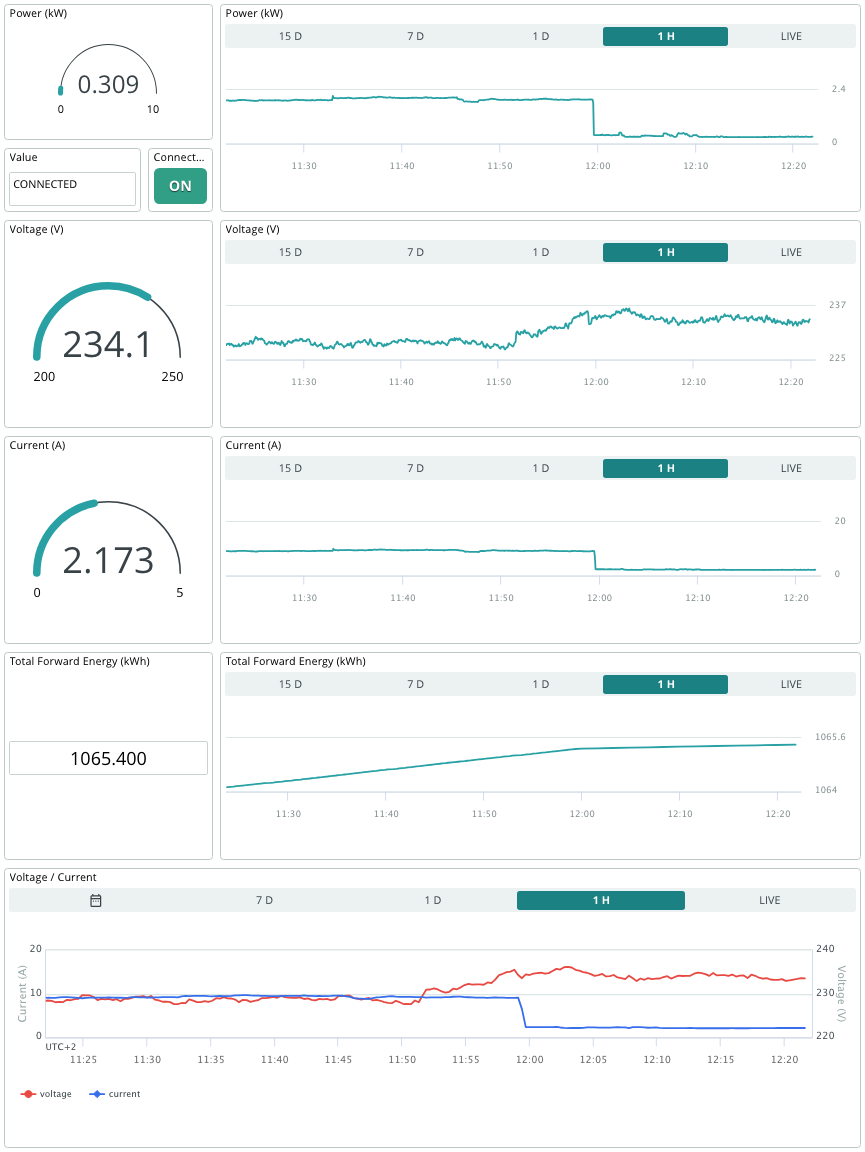
Task: Toggle the red voltage legend marker
Action: [x=29, y=1094]
